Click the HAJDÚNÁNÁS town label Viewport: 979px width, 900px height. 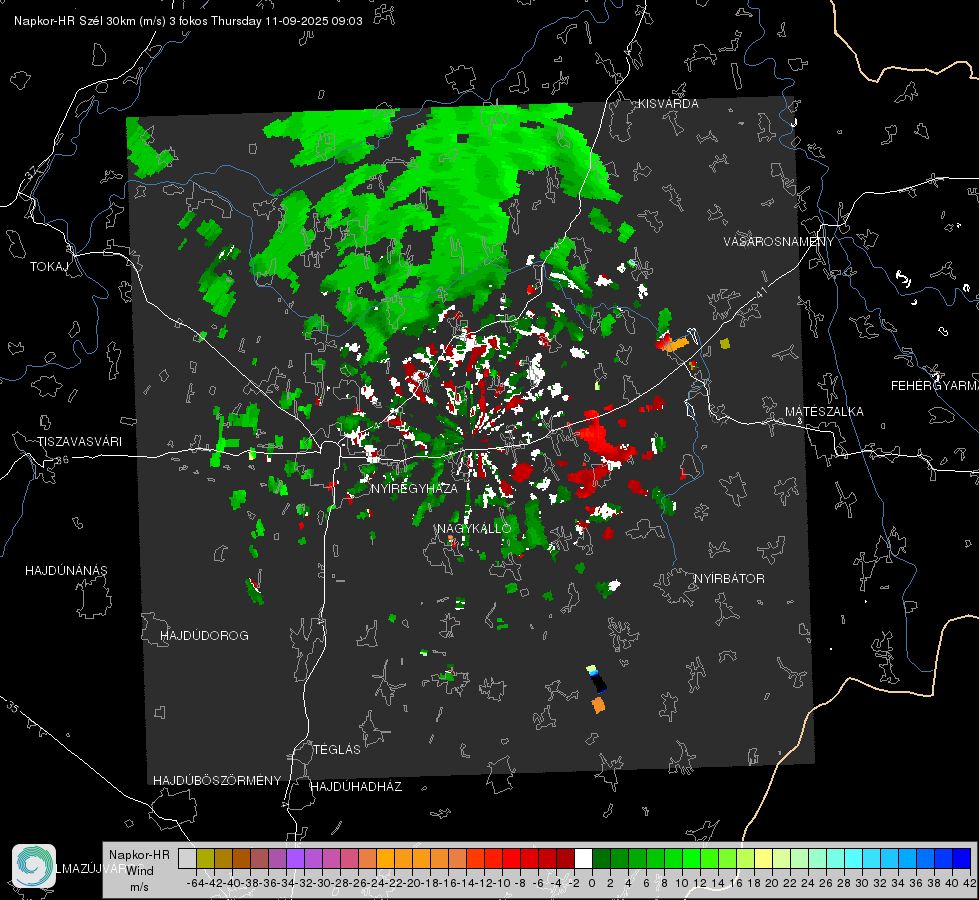tap(66, 571)
